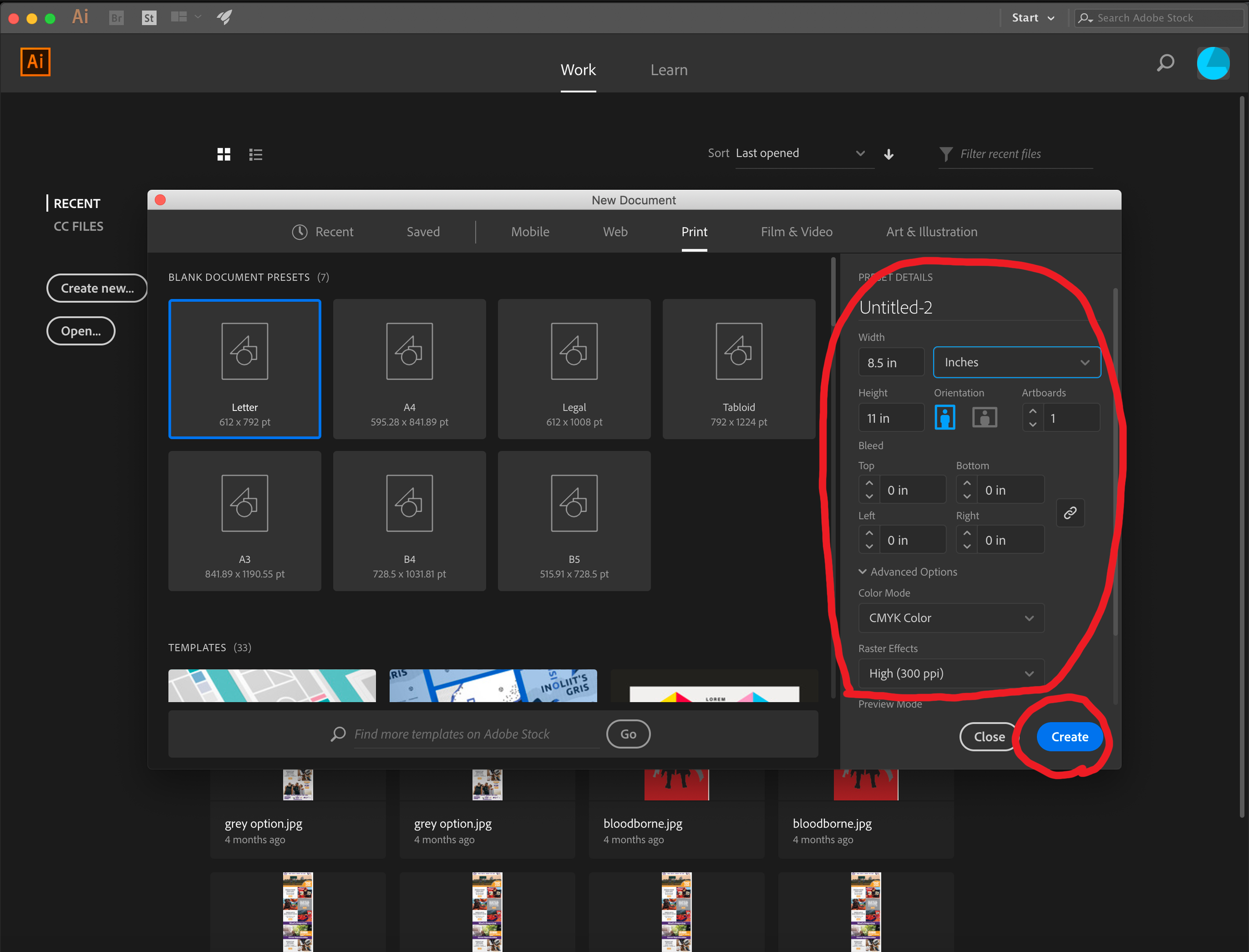Screen dimensions: 1249x952
Task: Click the Illustrator home icon
Action: [35, 62]
